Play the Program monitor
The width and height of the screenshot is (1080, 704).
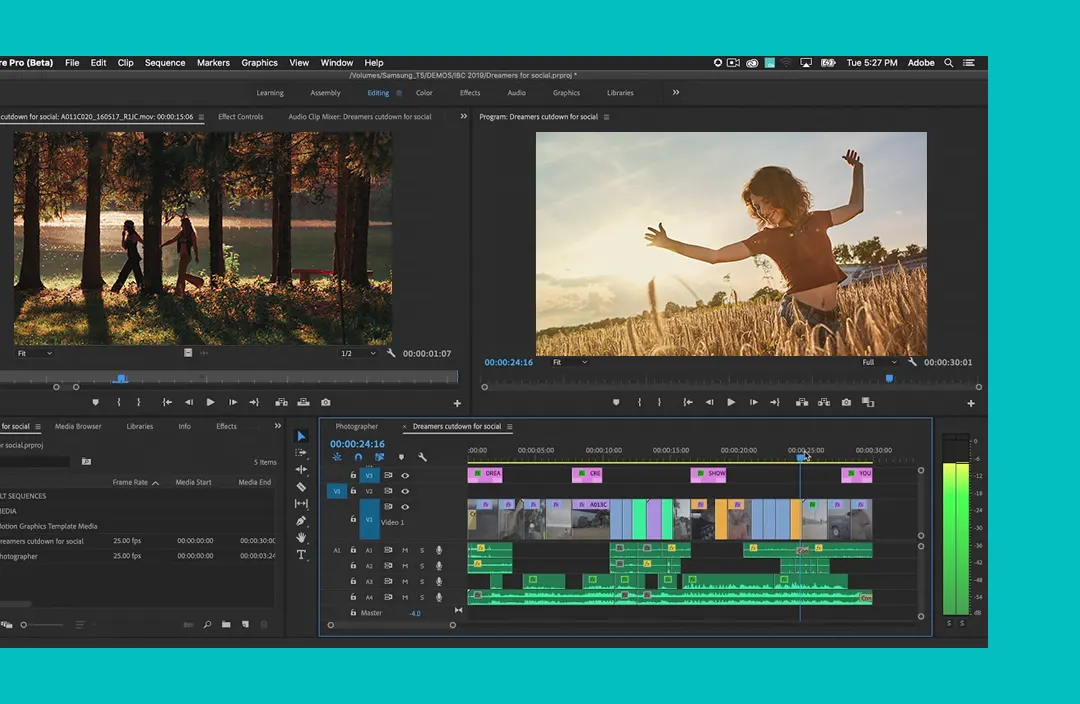point(731,402)
